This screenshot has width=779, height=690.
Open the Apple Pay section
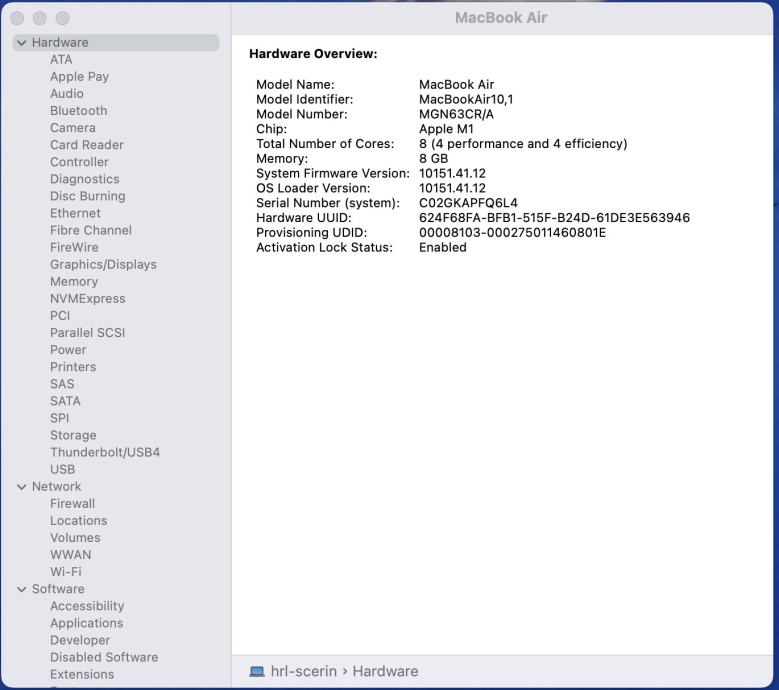79,77
